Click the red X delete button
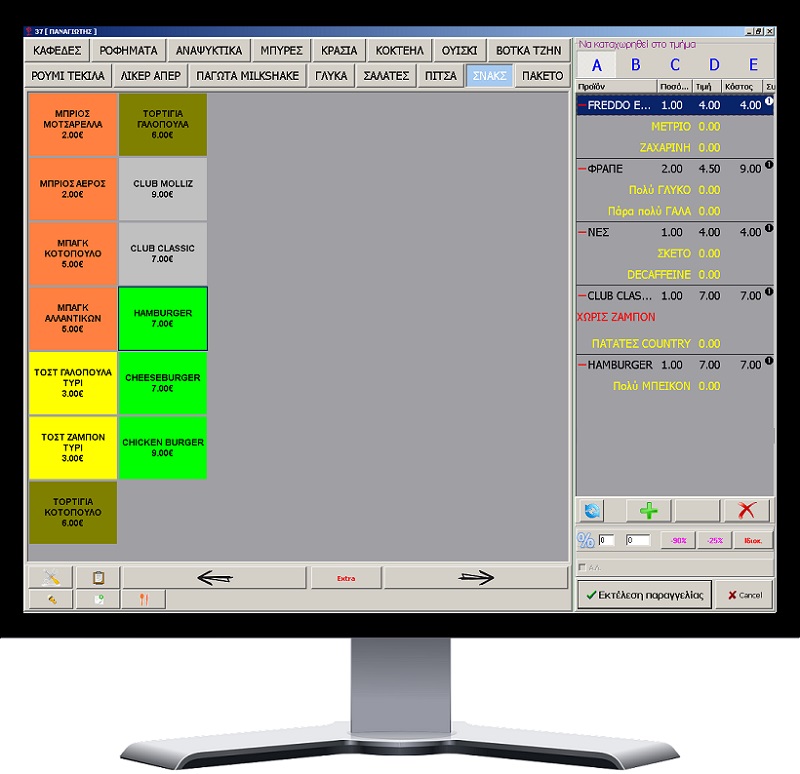This screenshot has height=774, width=800. click(747, 511)
